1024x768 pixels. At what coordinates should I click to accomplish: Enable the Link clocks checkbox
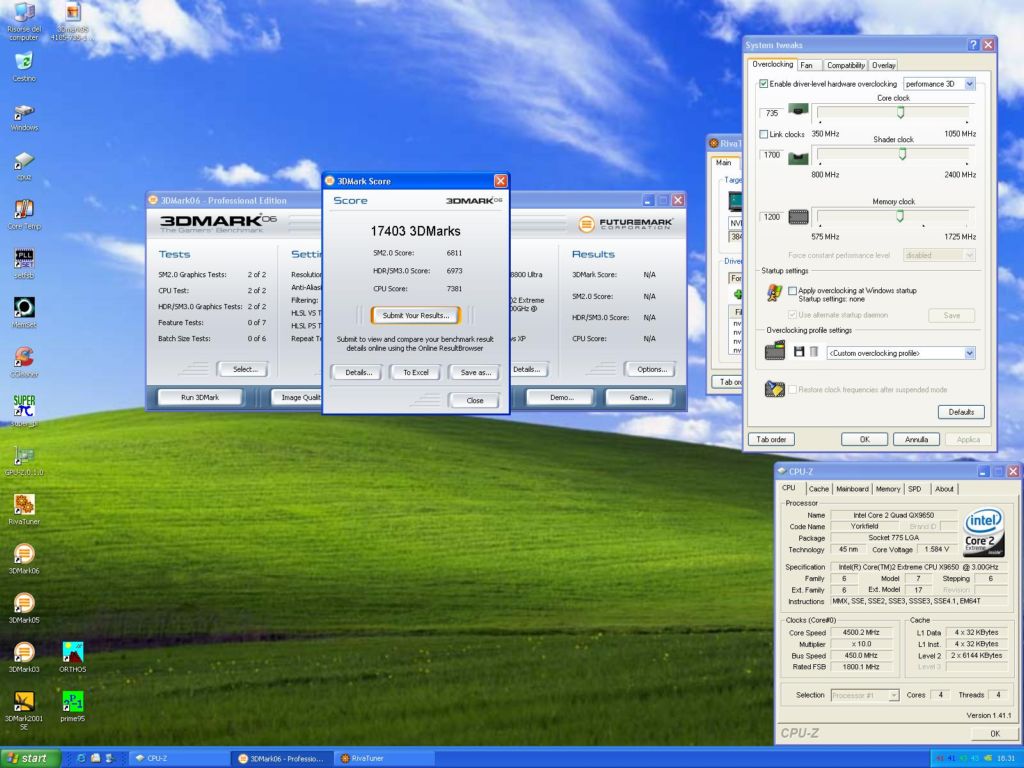[x=763, y=134]
